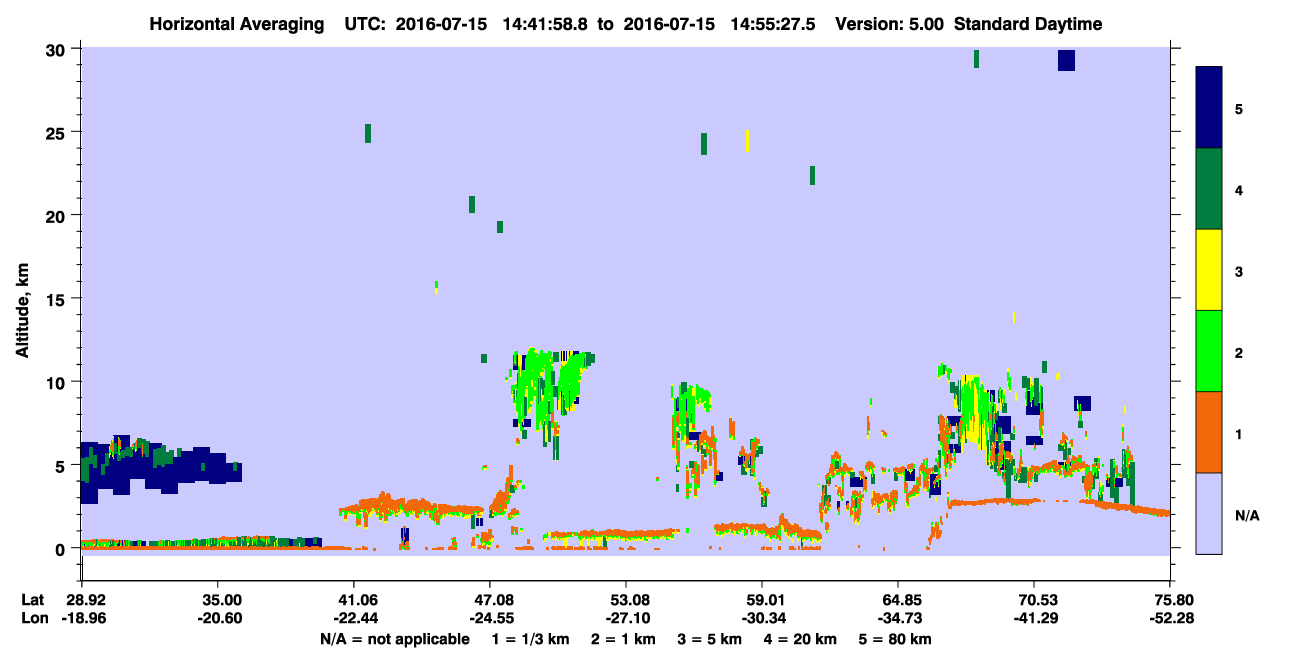
Task: Click the yellow color bar segment 3
Action: [1209, 270]
